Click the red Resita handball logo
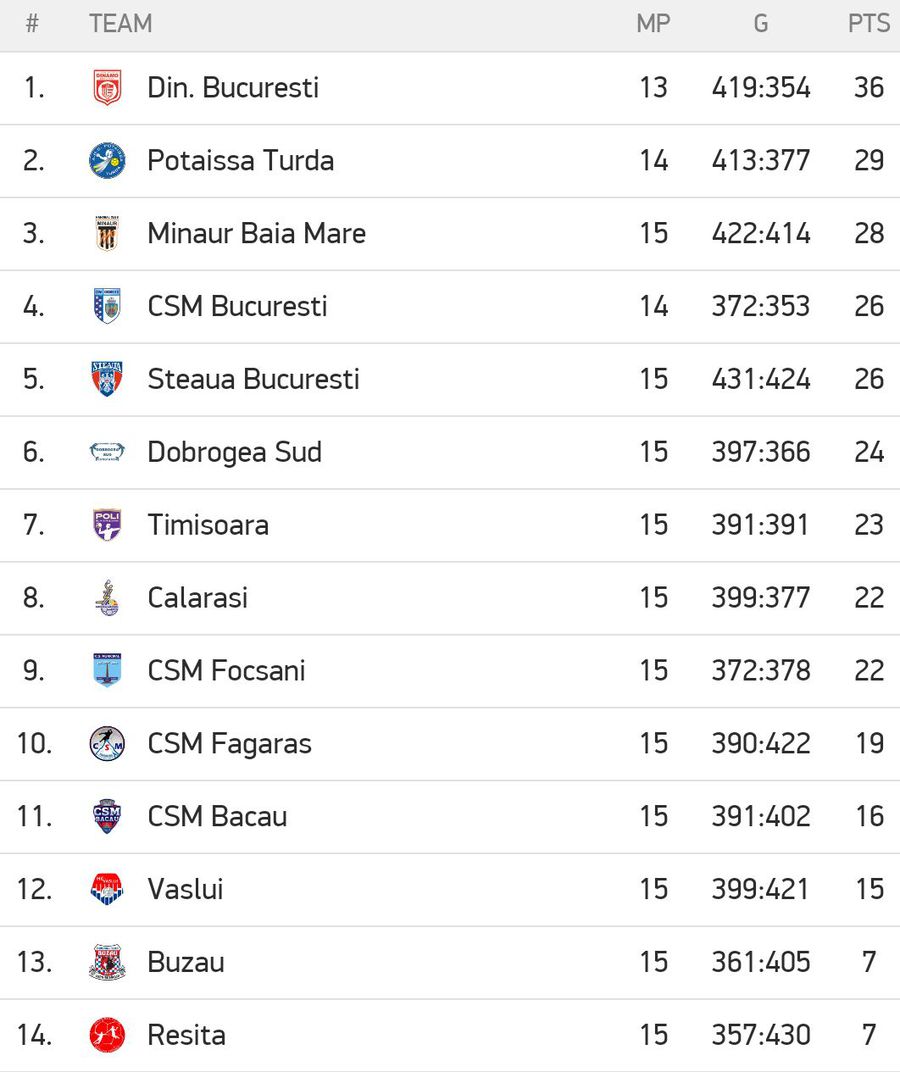 pos(107,1035)
